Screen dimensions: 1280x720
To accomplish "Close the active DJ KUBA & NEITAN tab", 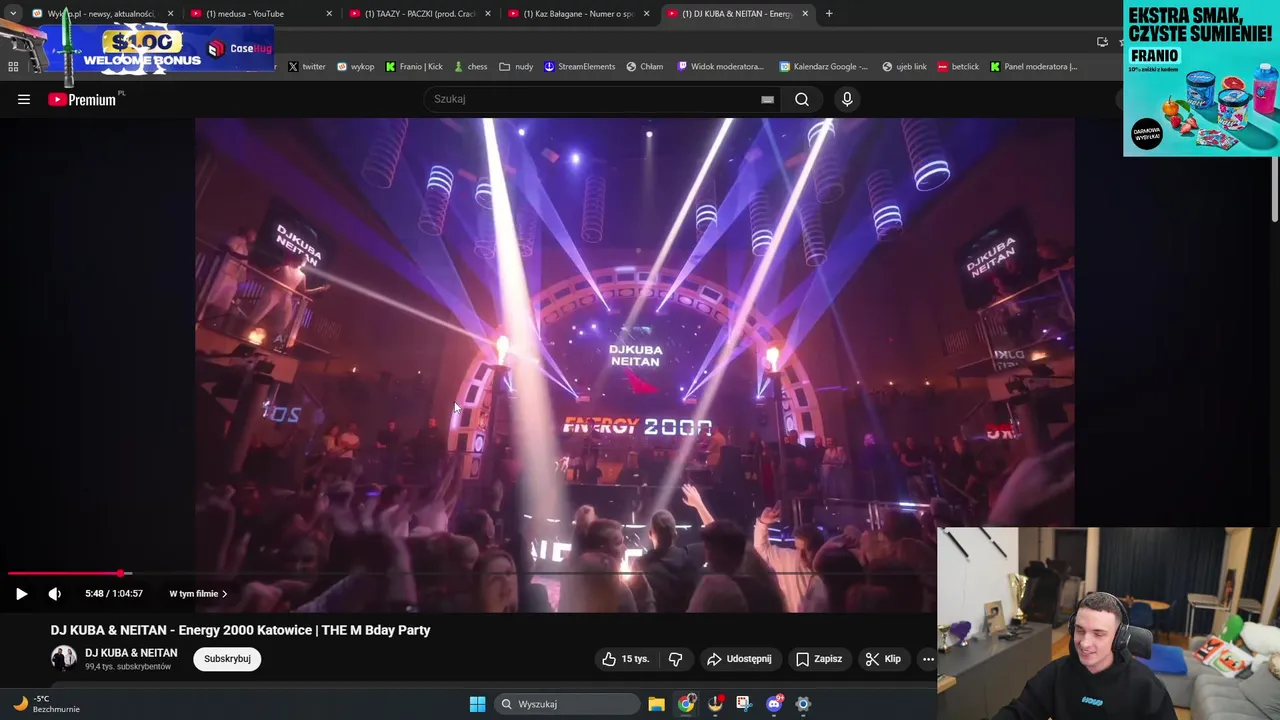I will (805, 14).
